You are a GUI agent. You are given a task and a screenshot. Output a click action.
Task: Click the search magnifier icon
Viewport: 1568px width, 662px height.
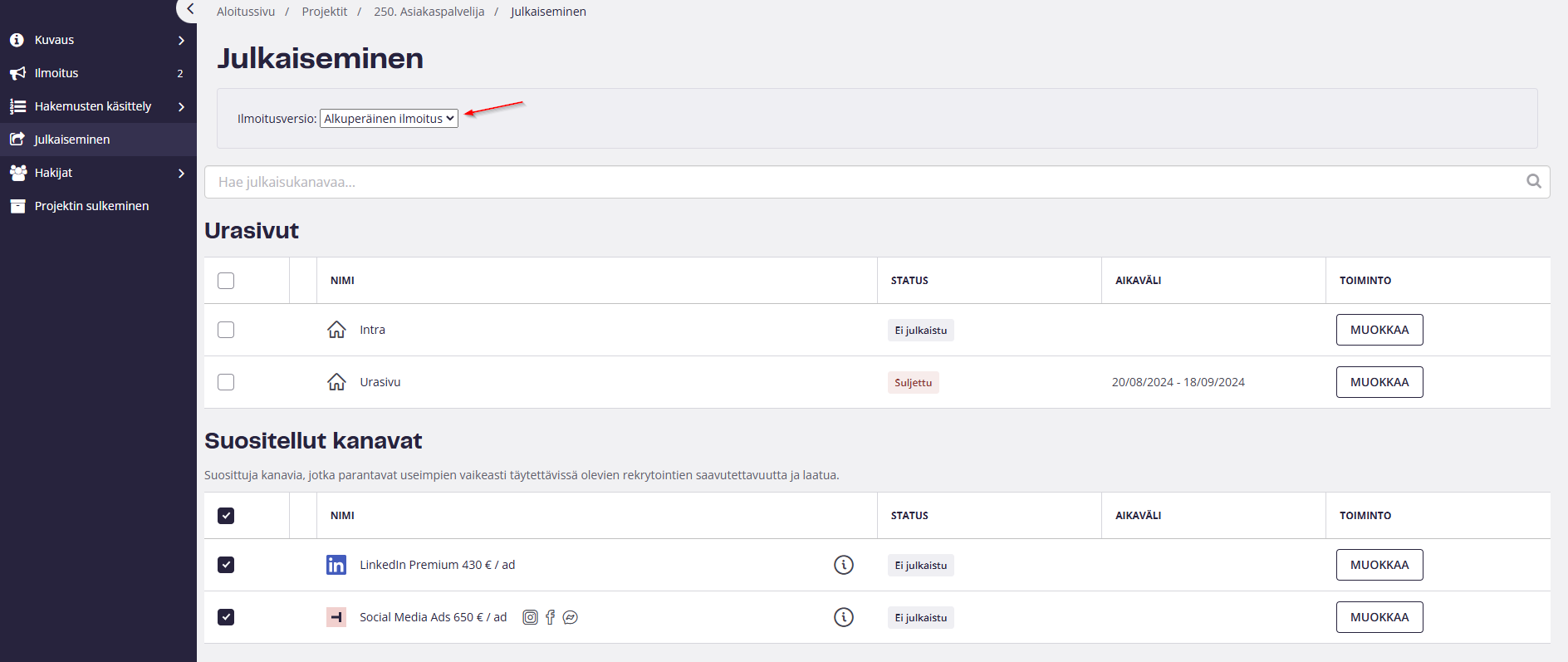1533,181
